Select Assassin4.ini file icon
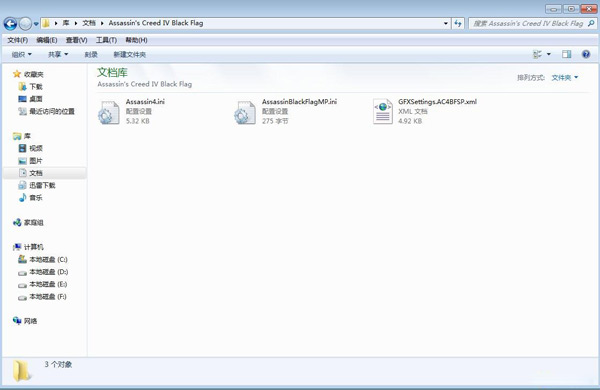The image size is (600, 390). [109, 112]
